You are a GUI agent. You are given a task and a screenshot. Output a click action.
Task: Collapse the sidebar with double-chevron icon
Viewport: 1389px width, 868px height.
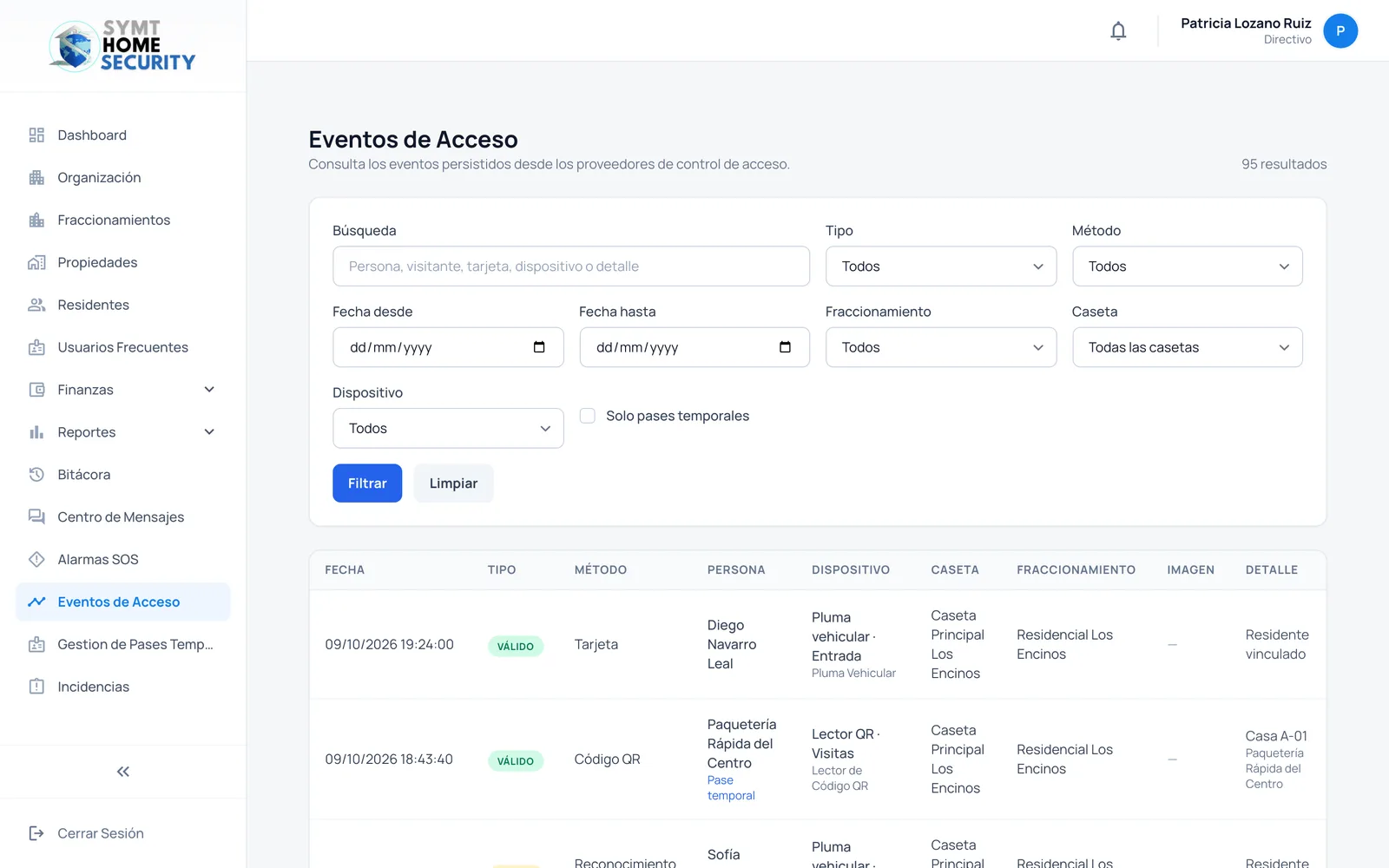pos(123,772)
